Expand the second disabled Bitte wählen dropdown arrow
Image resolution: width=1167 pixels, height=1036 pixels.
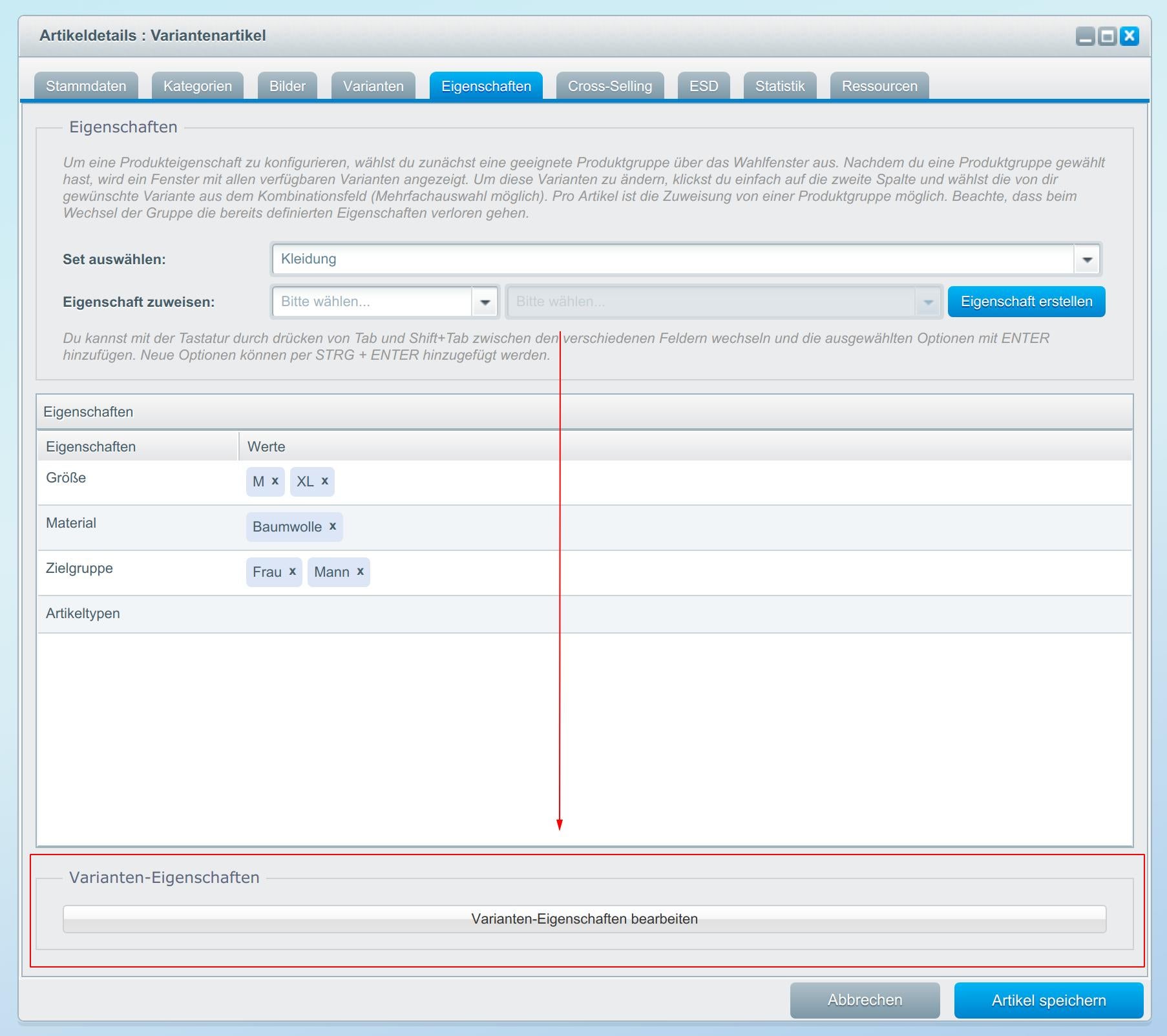pyautogui.click(x=928, y=302)
